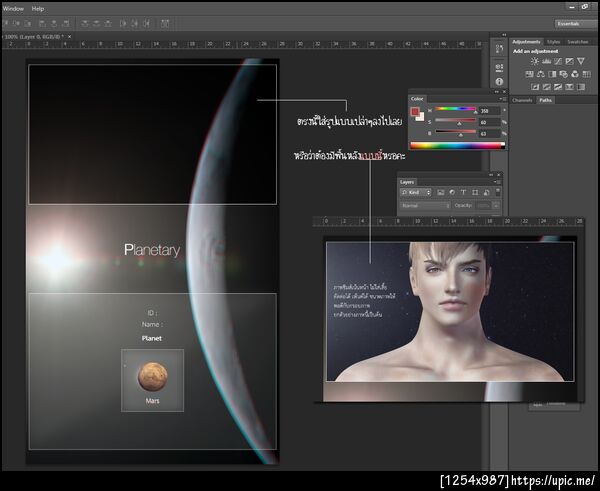Click the red foreground color swatch

click(415, 111)
